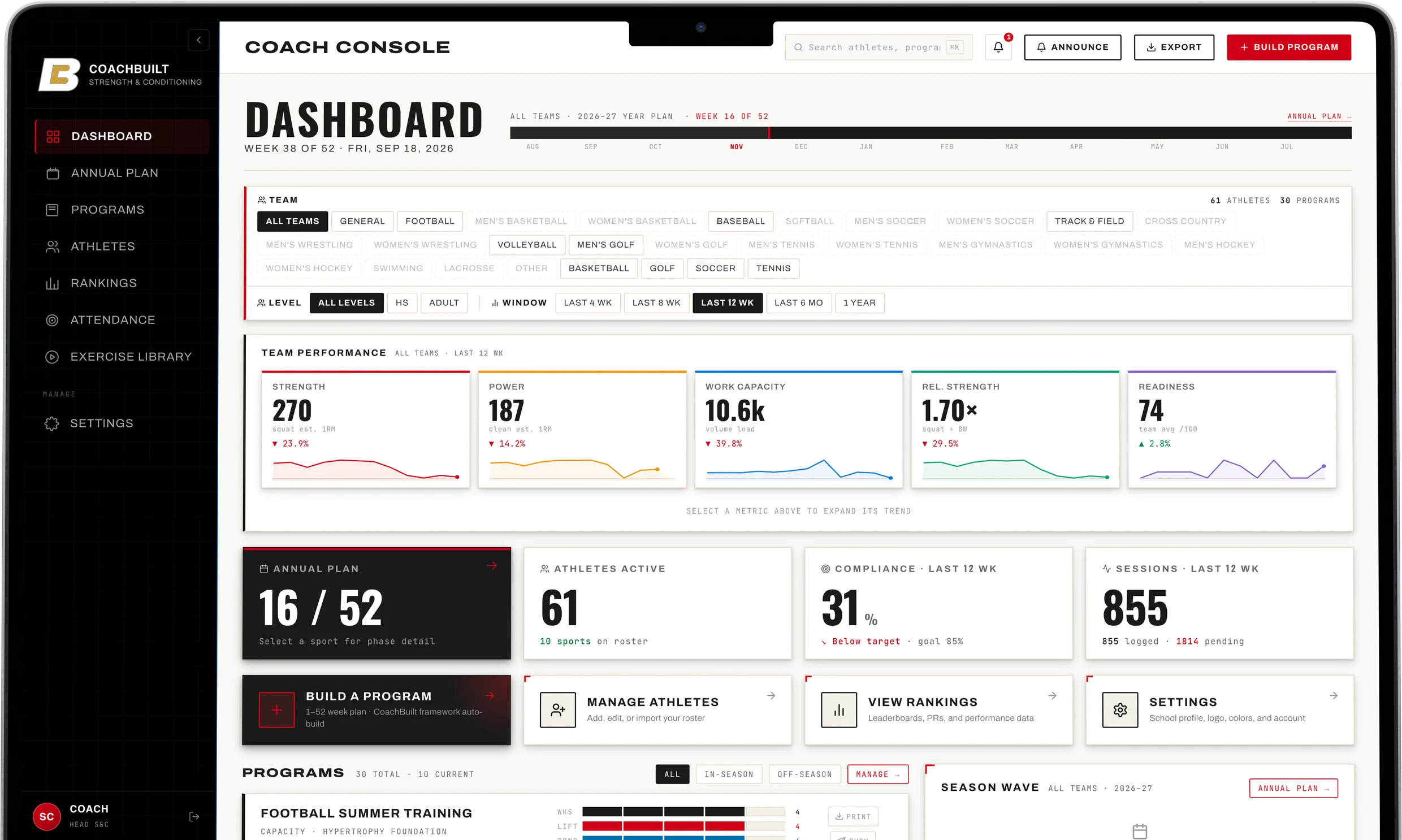Click calendar icon in Season Wave panel
This screenshot has width=1402, height=840.
click(1139, 830)
